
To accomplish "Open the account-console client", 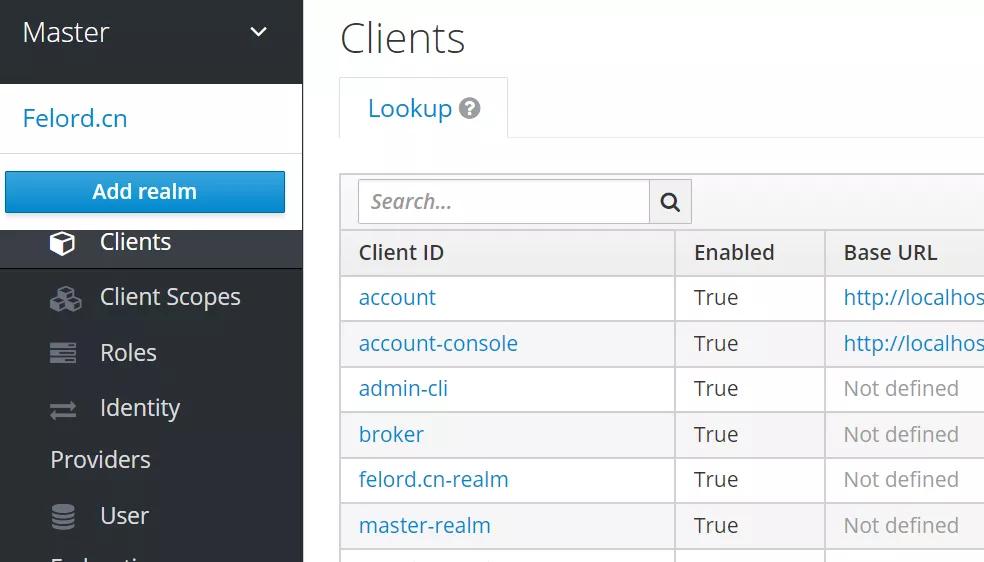I will [438, 344].
